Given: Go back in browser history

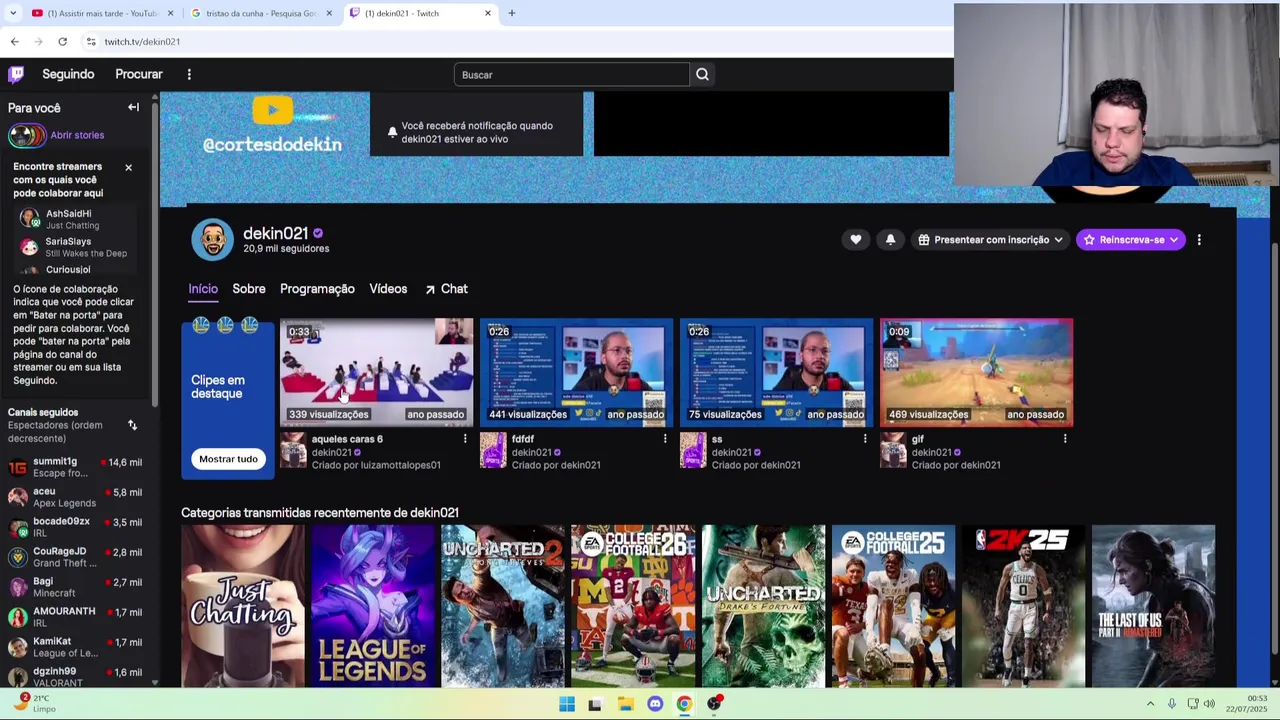Looking at the screenshot, I should click(x=14, y=41).
